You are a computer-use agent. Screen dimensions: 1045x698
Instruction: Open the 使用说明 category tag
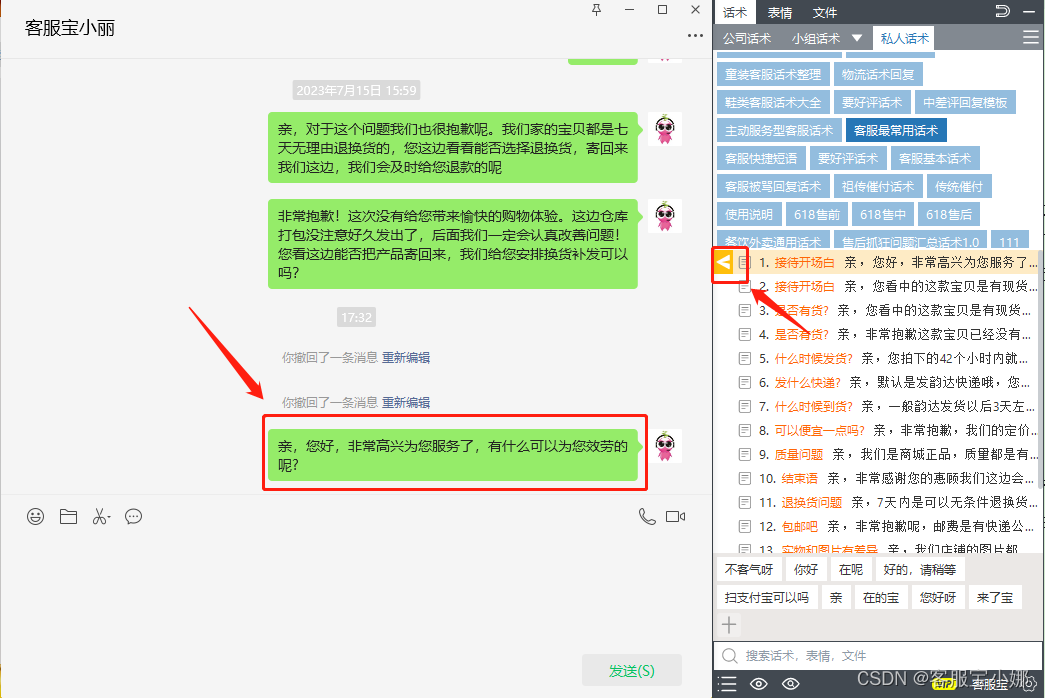(748, 215)
